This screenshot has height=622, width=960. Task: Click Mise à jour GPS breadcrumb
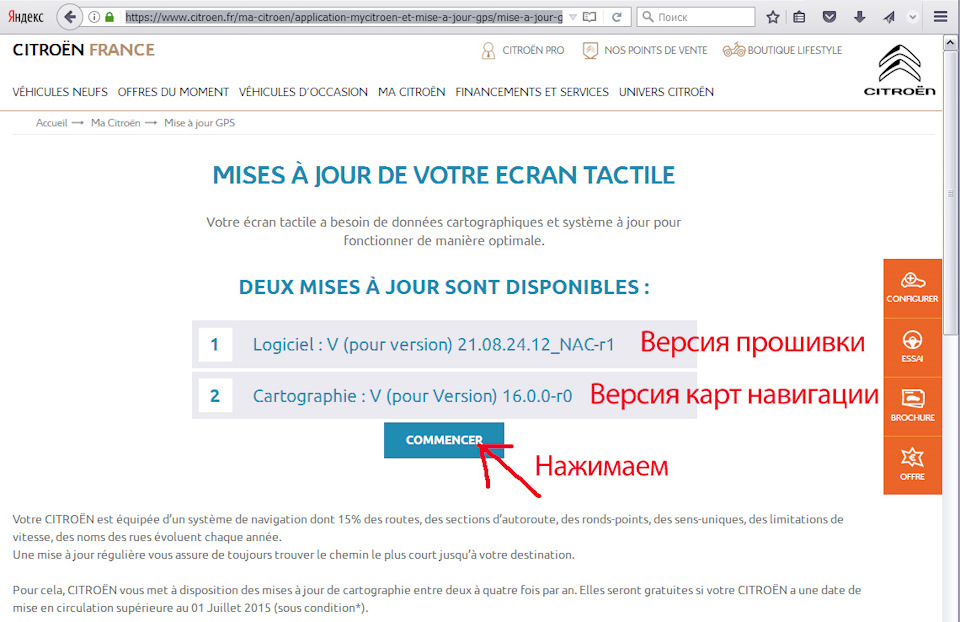pos(200,123)
